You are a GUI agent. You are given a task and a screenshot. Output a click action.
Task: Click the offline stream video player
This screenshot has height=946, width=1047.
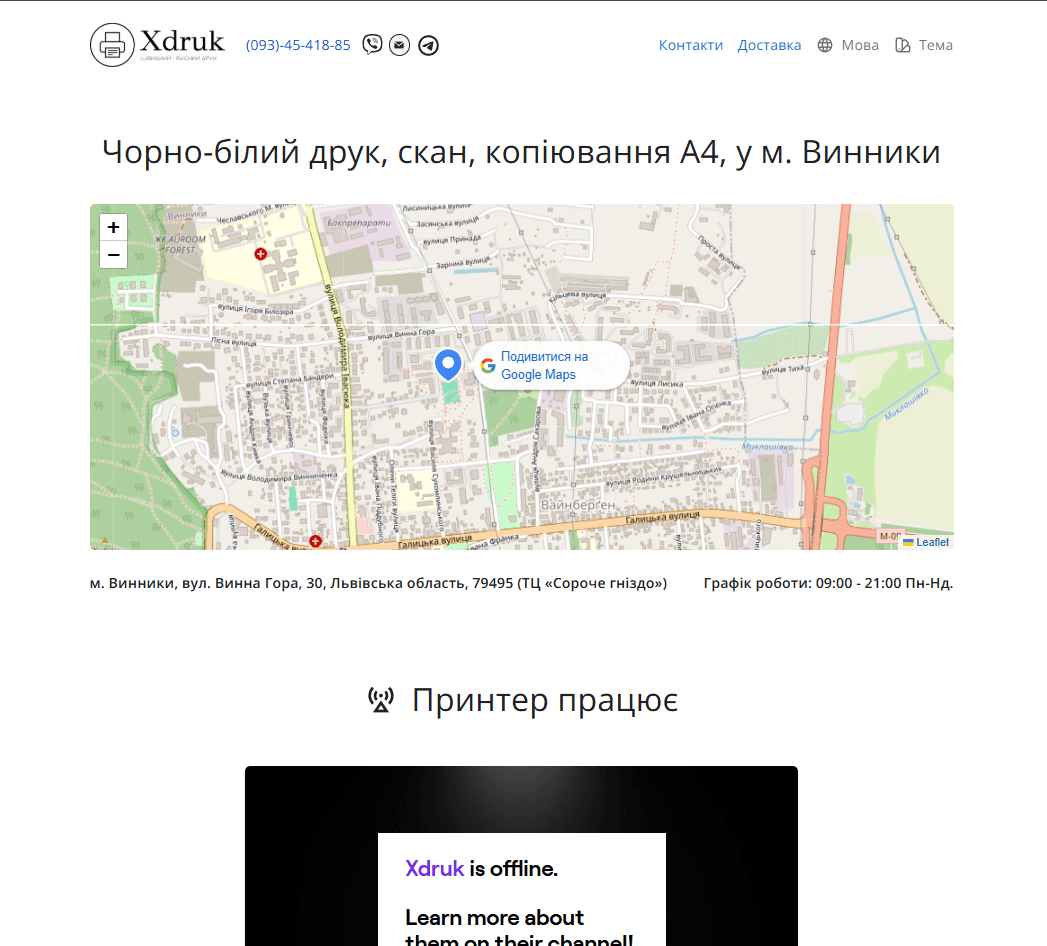(521, 856)
